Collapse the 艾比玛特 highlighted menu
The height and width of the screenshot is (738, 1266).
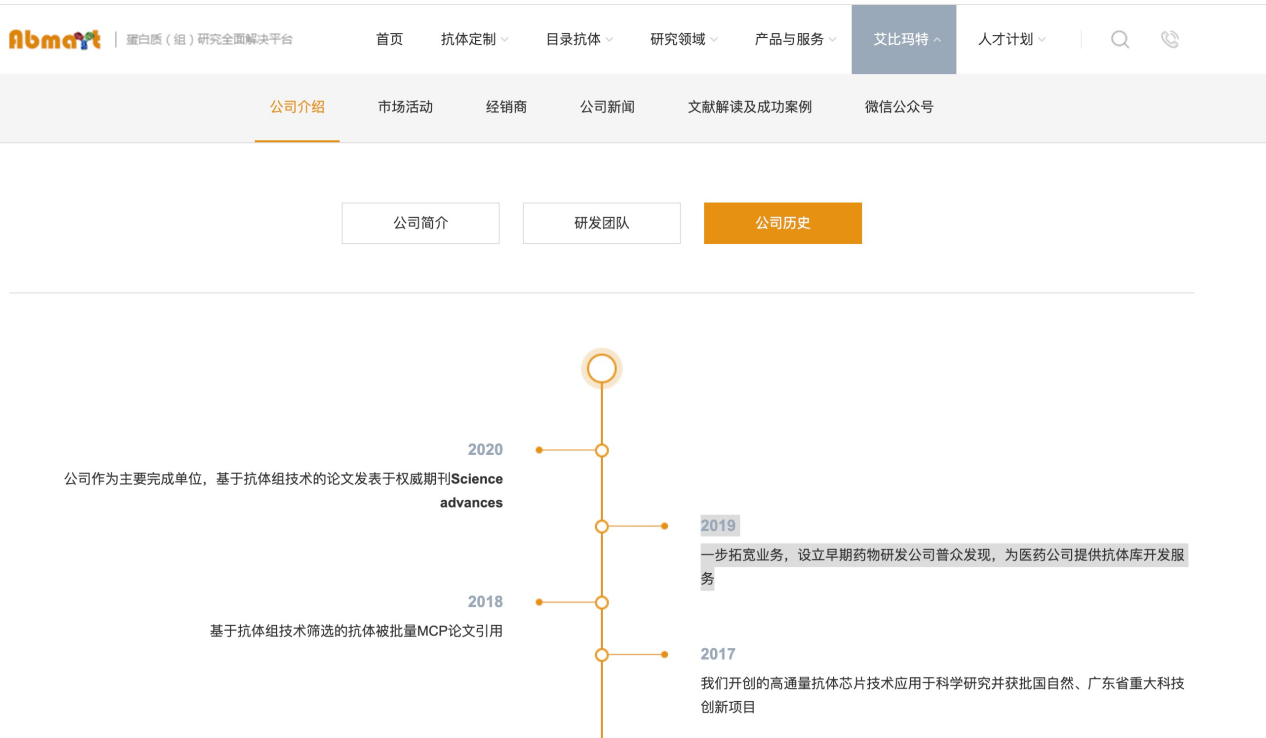(x=904, y=39)
